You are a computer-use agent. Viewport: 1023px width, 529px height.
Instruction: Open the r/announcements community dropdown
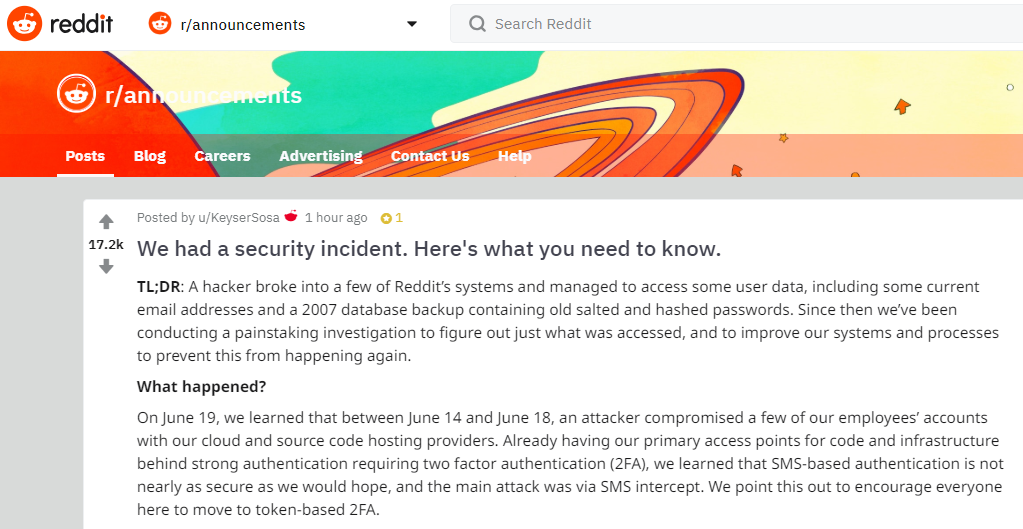tap(283, 24)
